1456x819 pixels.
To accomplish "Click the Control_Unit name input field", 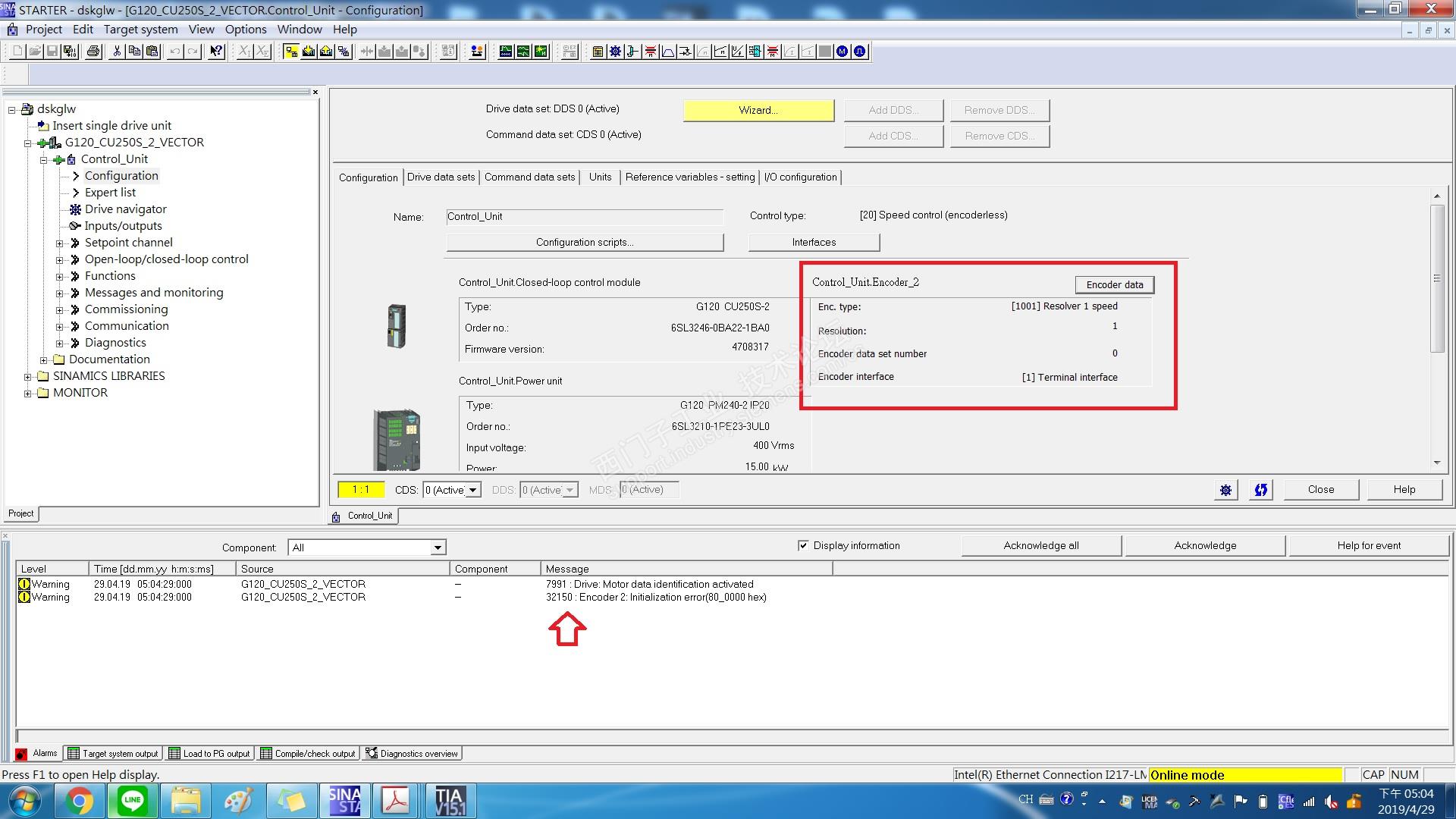I will coord(584,217).
